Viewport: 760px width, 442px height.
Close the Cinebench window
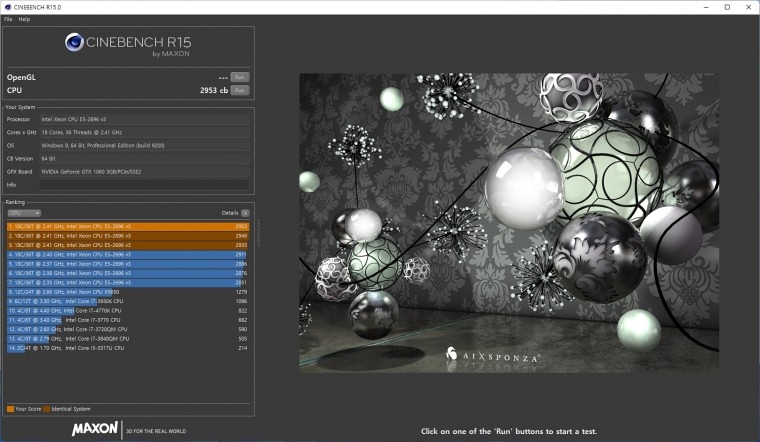[748, 7]
